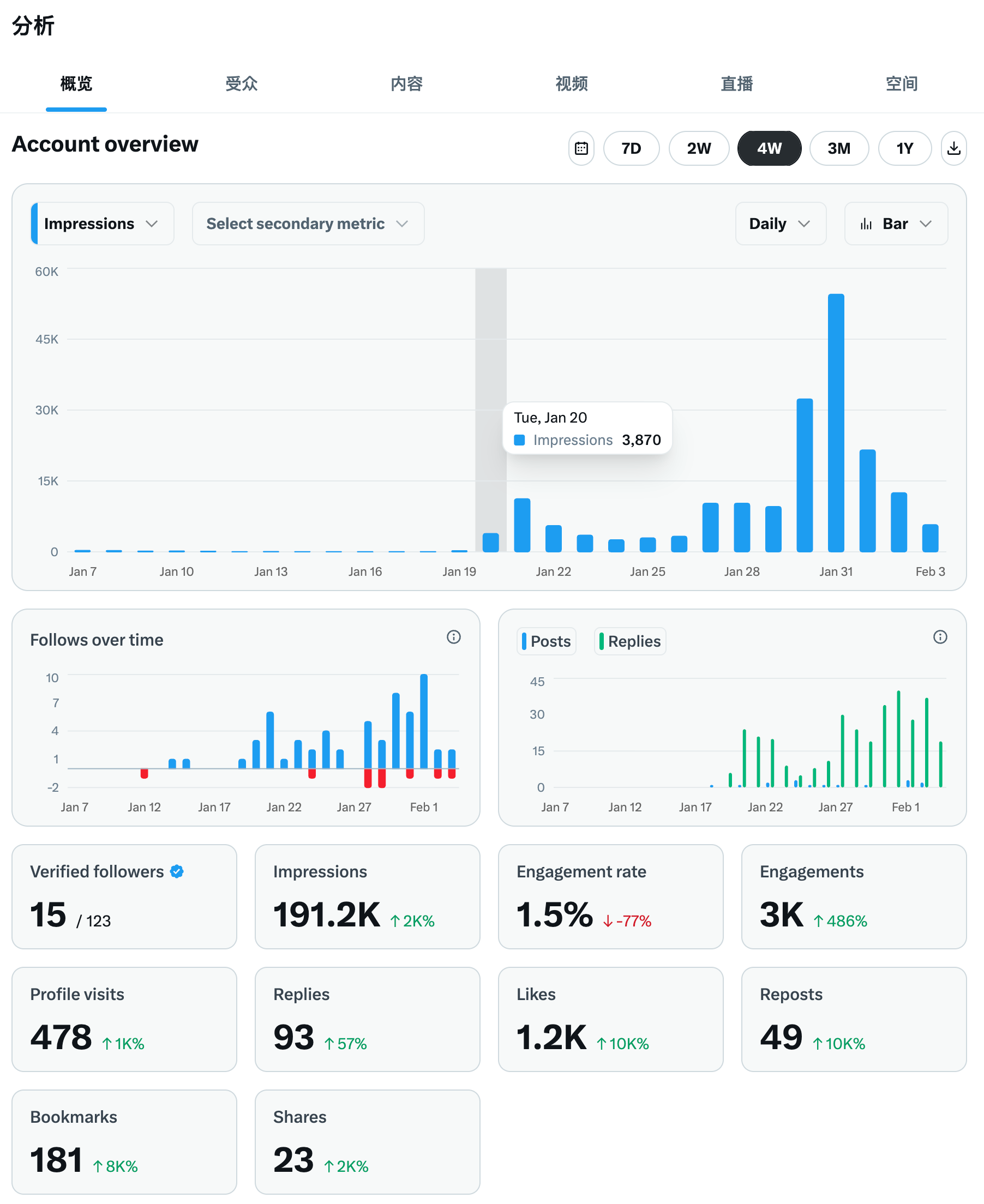Switch time range to 3M
This screenshot has height=1204, width=984.
(x=838, y=148)
